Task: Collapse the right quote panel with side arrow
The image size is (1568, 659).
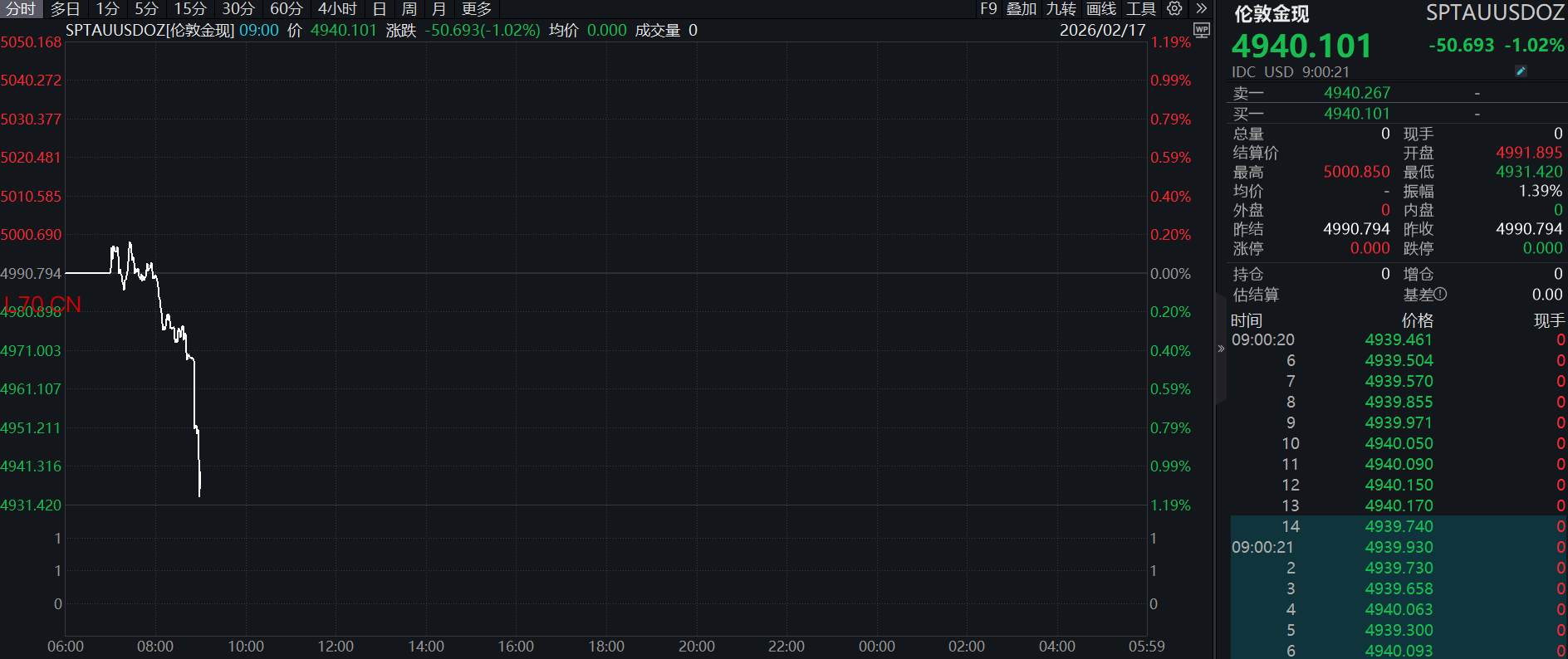Action: point(1221,349)
